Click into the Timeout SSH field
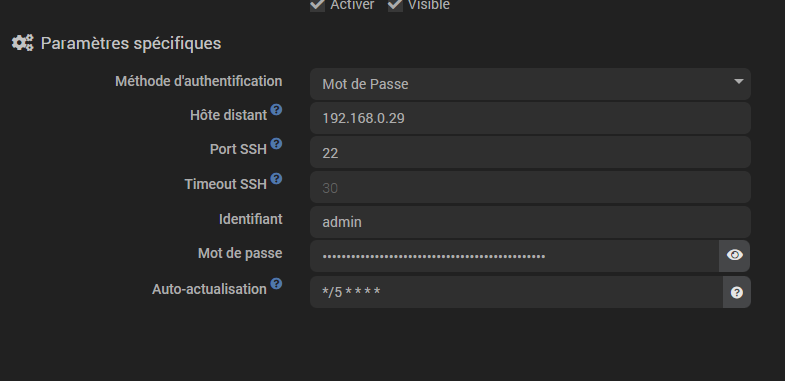 tap(530, 187)
